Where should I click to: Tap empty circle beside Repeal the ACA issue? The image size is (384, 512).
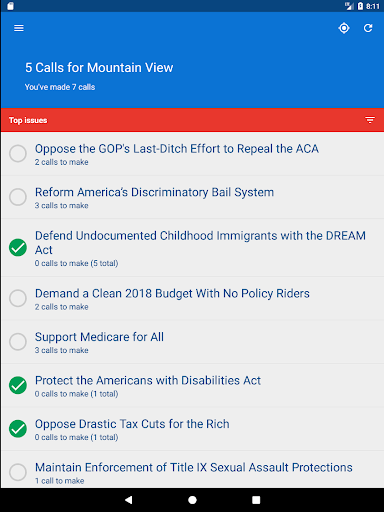click(x=18, y=153)
